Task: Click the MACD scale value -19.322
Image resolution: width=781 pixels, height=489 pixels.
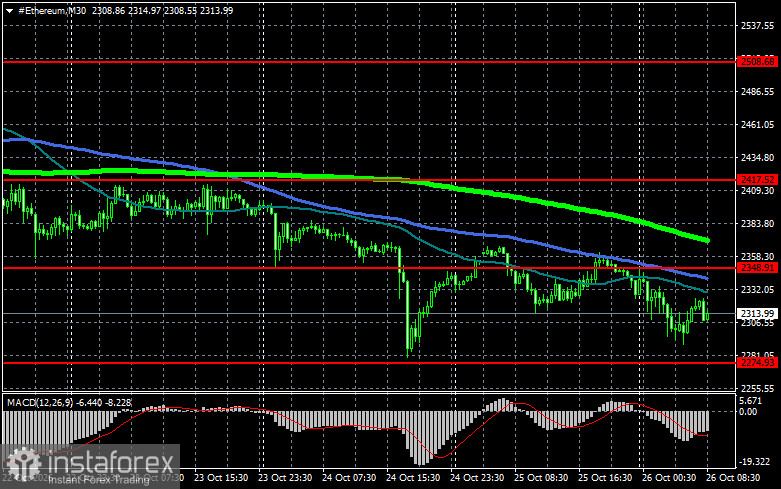Action: click(755, 462)
